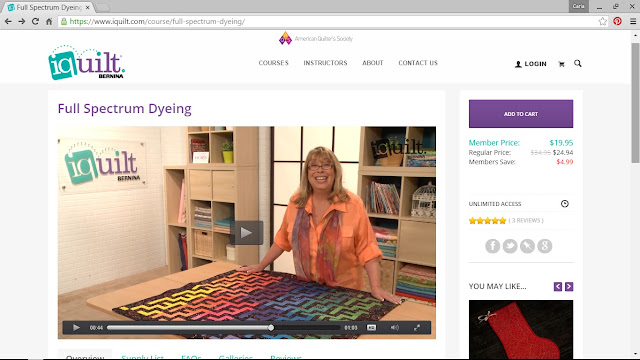Image resolution: width=640 pixels, height=360 pixels.
Task: Share course on Facebook
Action: (493, 246)
